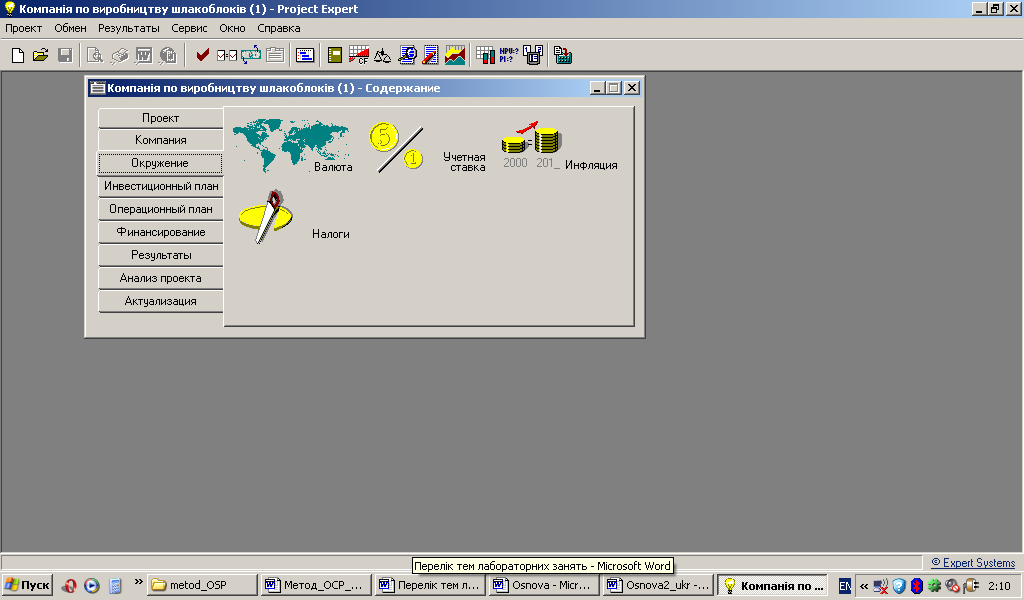Open the Справка menu

click(279, 28)
